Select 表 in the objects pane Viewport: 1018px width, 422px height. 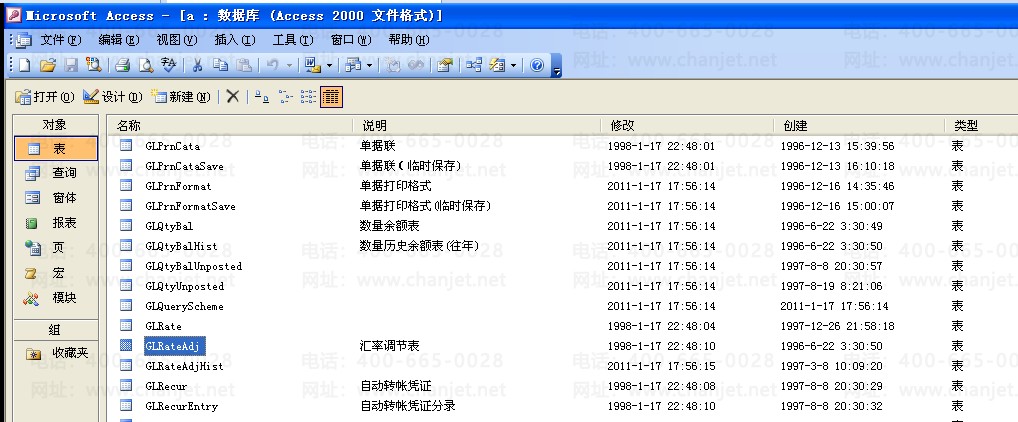click(x=56, y=149)
